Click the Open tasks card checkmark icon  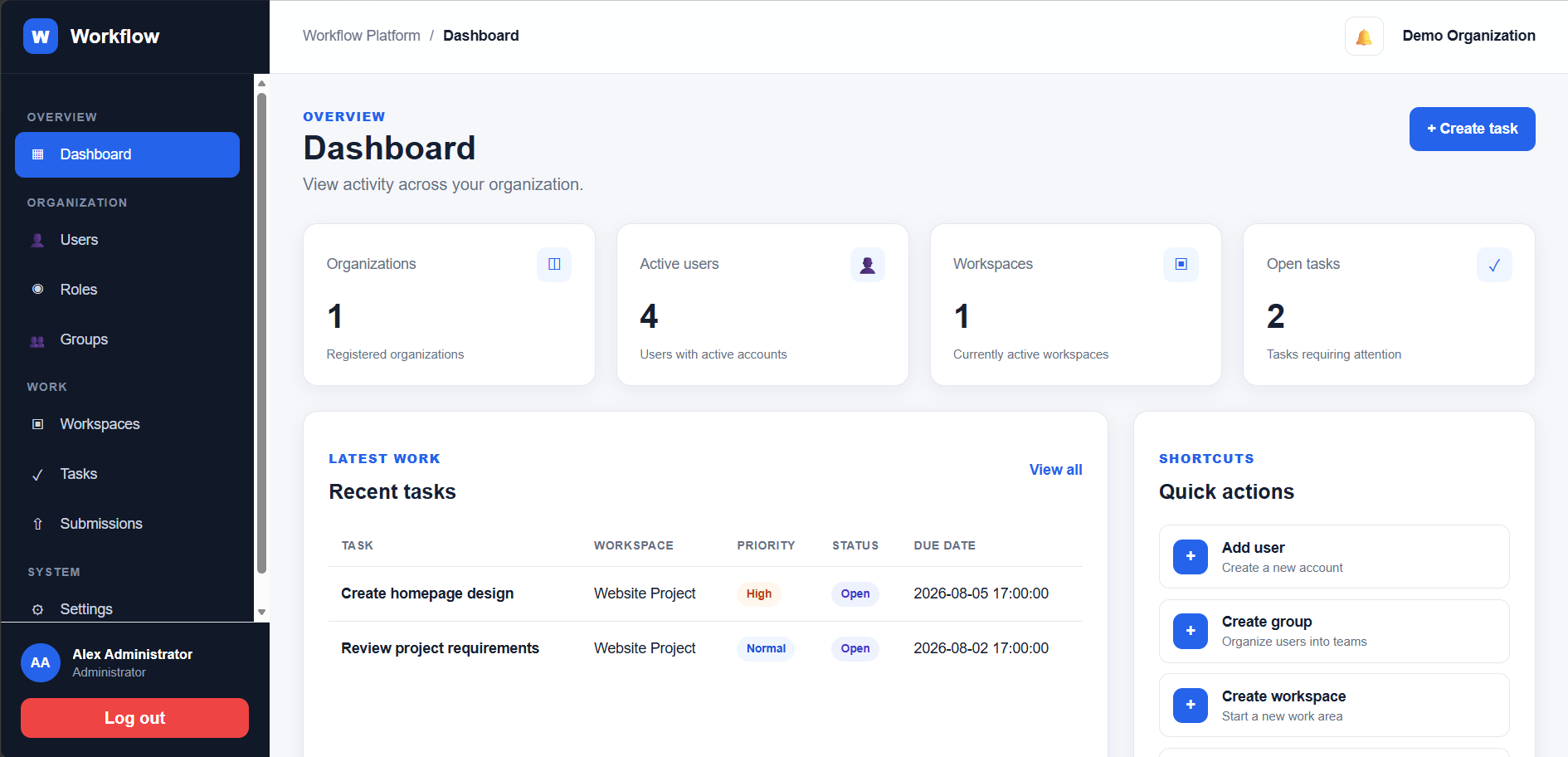[x=1494, y=265]
